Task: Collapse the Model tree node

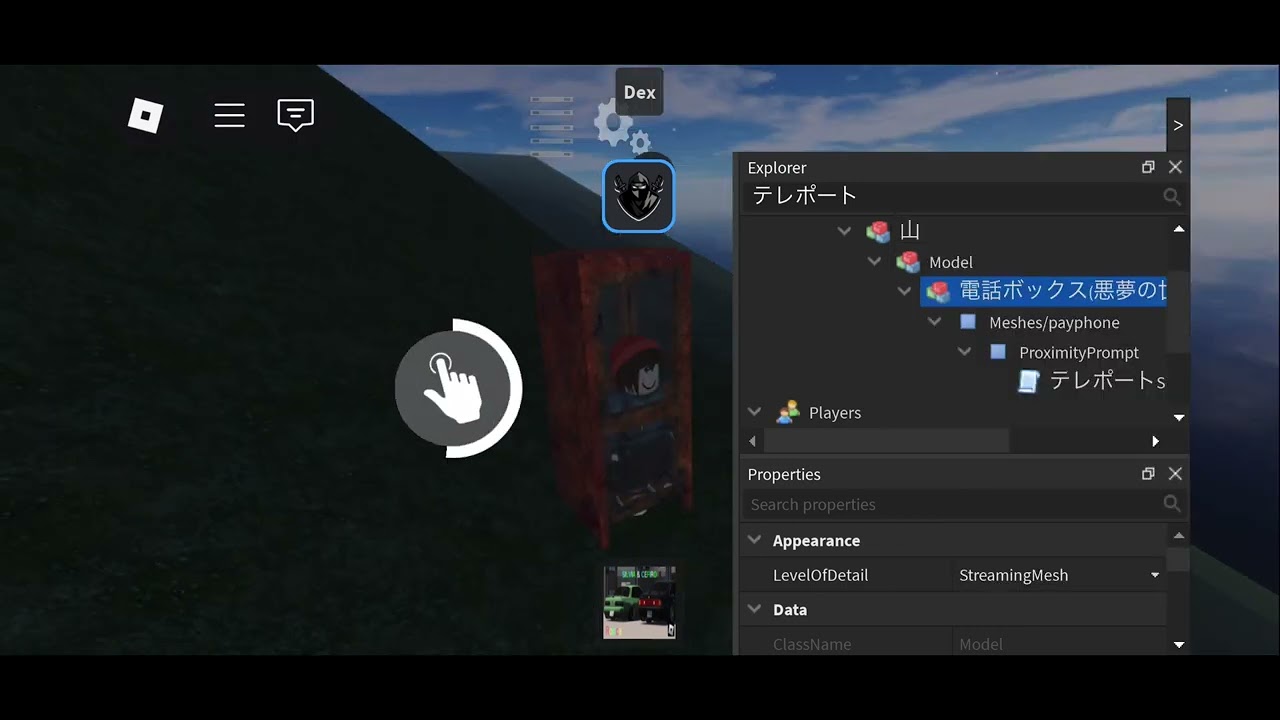Action: 874,262
